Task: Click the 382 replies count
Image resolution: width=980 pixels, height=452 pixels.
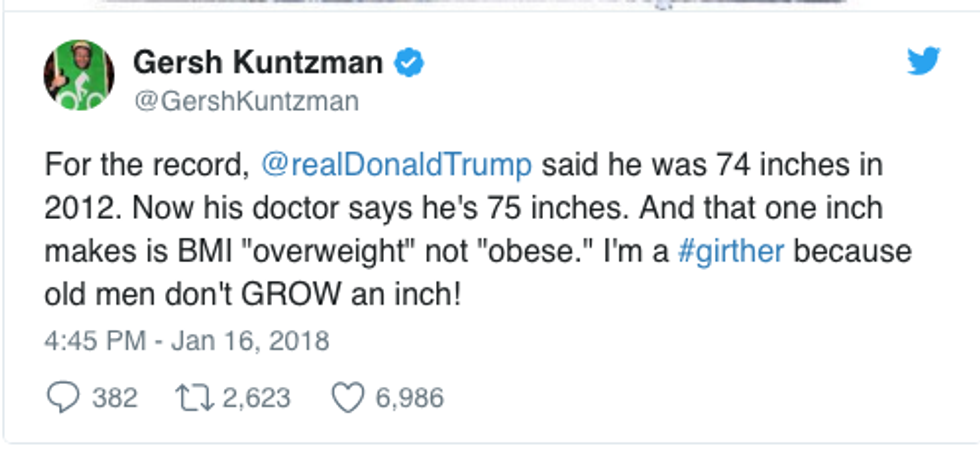Action: point(114,398)
